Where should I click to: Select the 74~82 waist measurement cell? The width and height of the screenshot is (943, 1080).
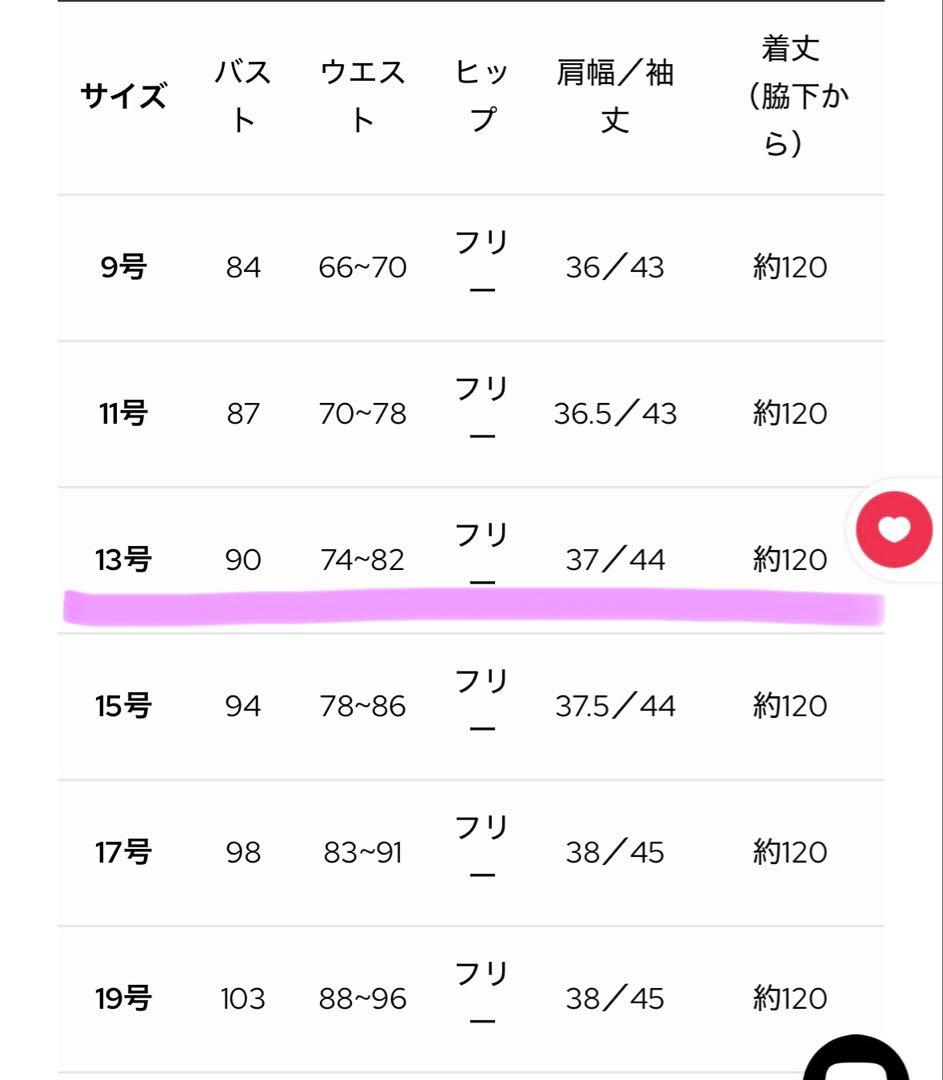(x=362, y=560)
